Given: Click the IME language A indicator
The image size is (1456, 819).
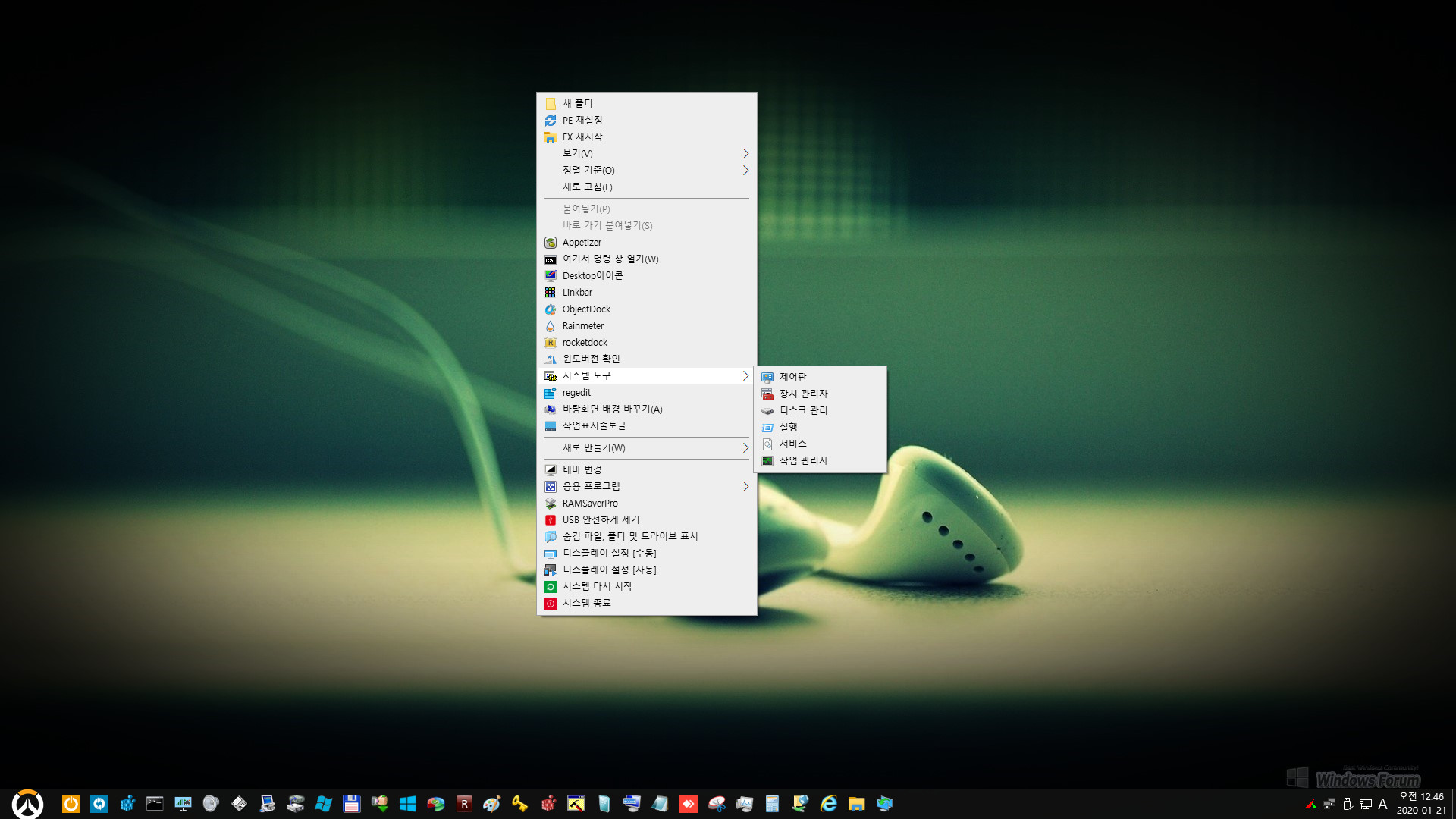Looking at the screenshot, I should pos(1382,804).
